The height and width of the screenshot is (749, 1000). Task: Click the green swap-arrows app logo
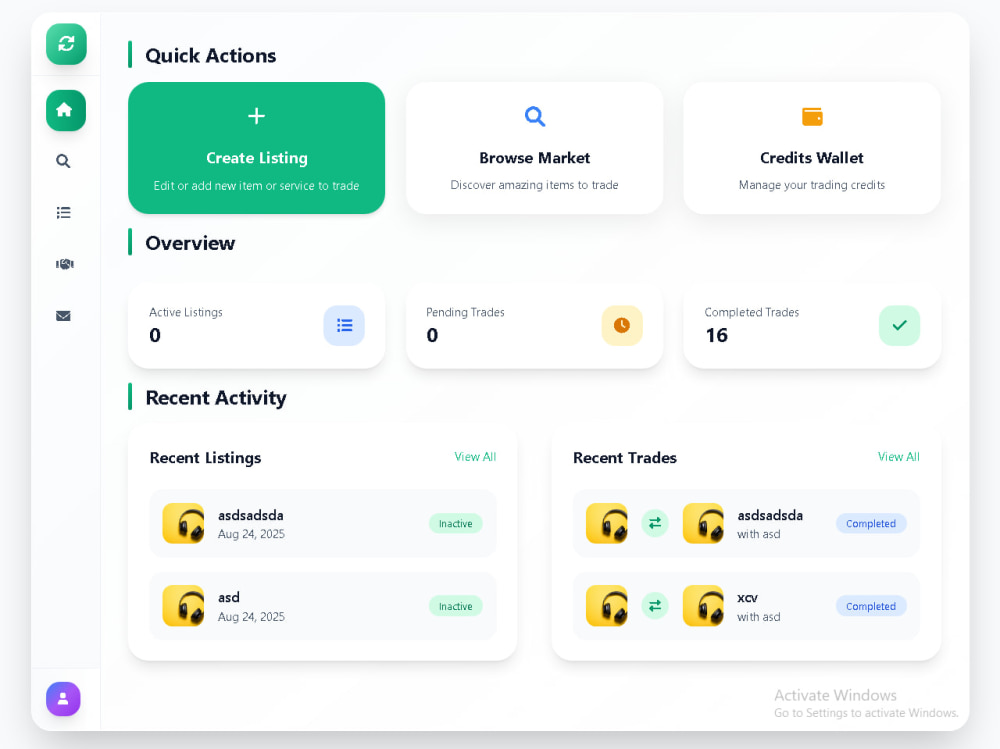pos(66,44)
